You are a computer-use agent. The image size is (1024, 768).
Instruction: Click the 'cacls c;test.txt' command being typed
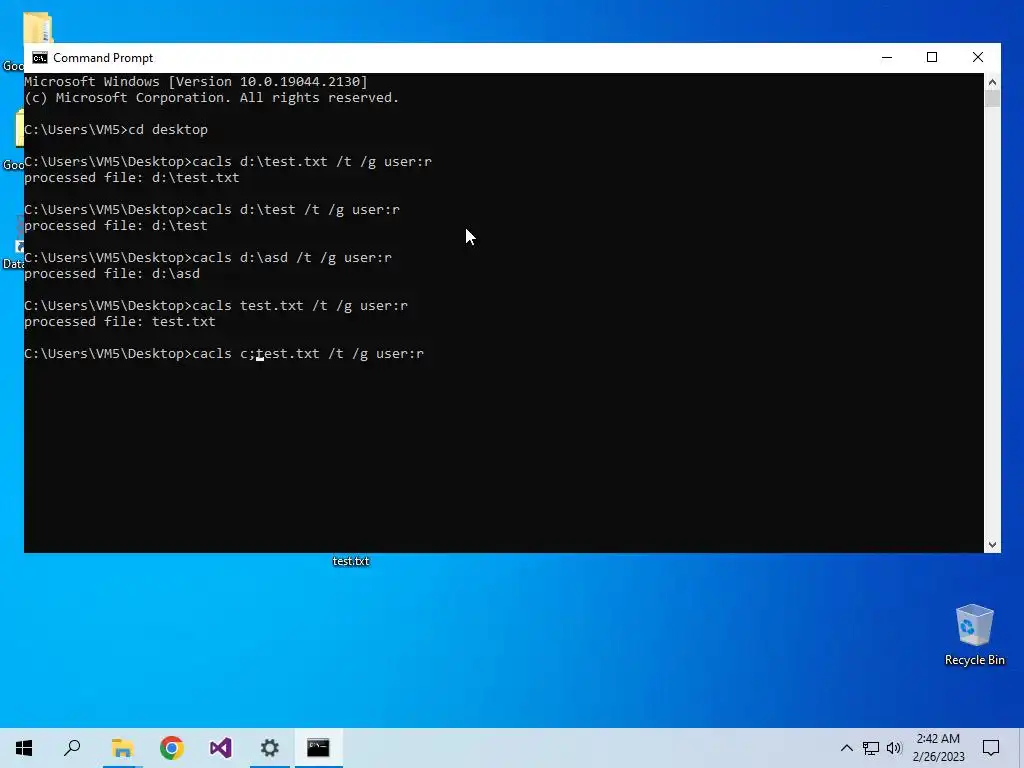point(224,353)
